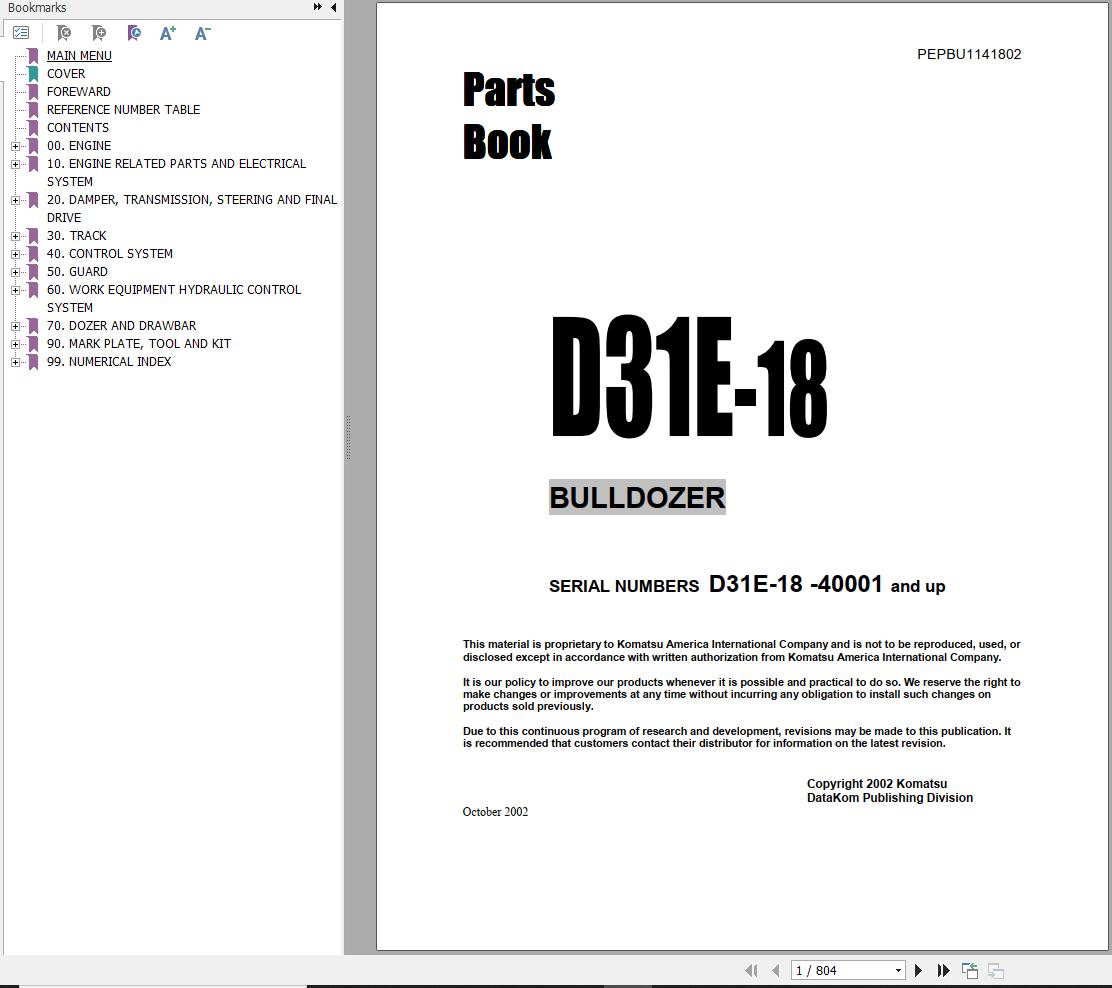Image resolution: width=1112 pixels, height=988 pixels.
Task: Click the D31E-18 model title
Action: coord(689,377)
